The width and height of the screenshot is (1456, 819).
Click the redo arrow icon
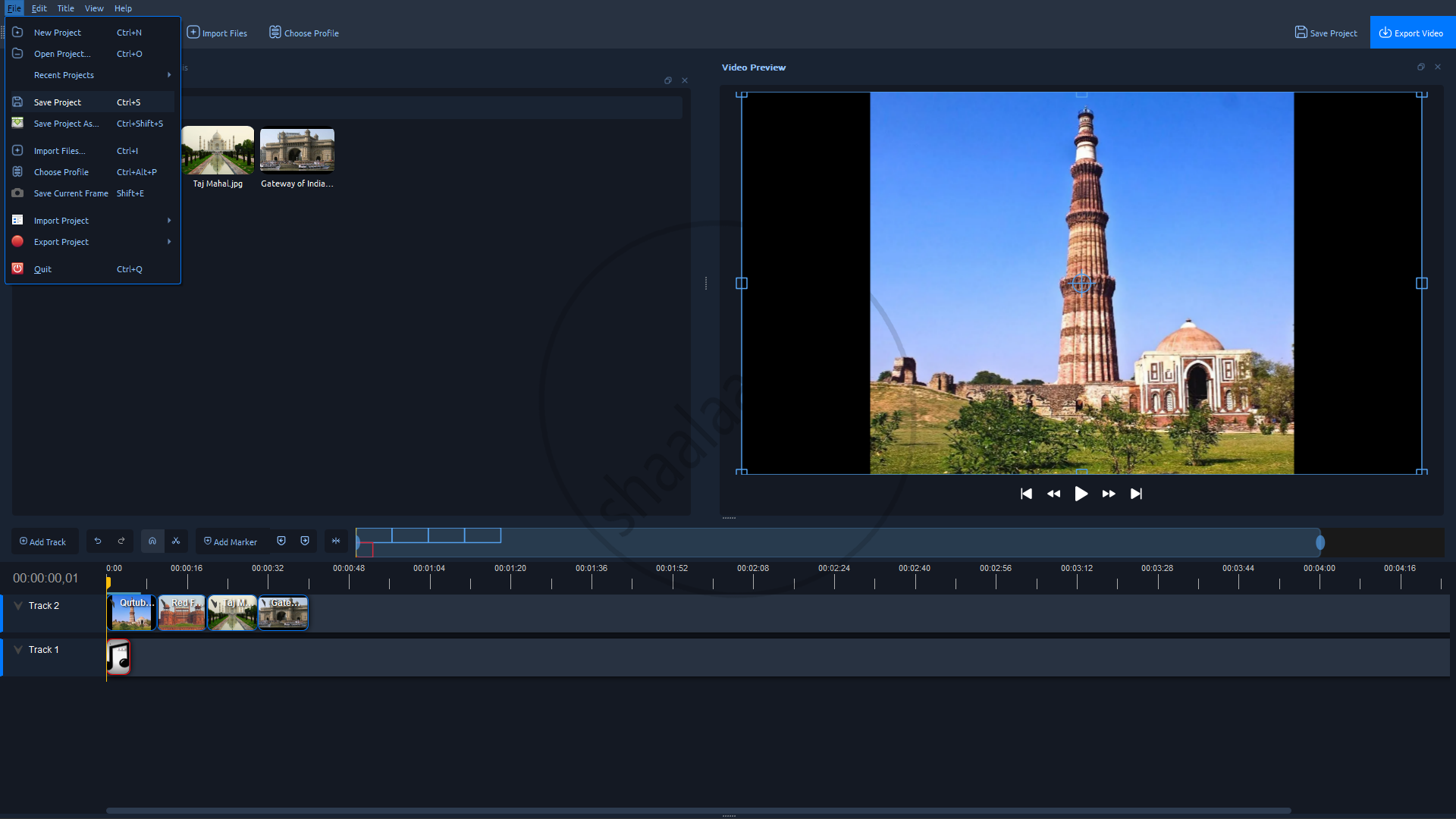(x=121, y=541)
